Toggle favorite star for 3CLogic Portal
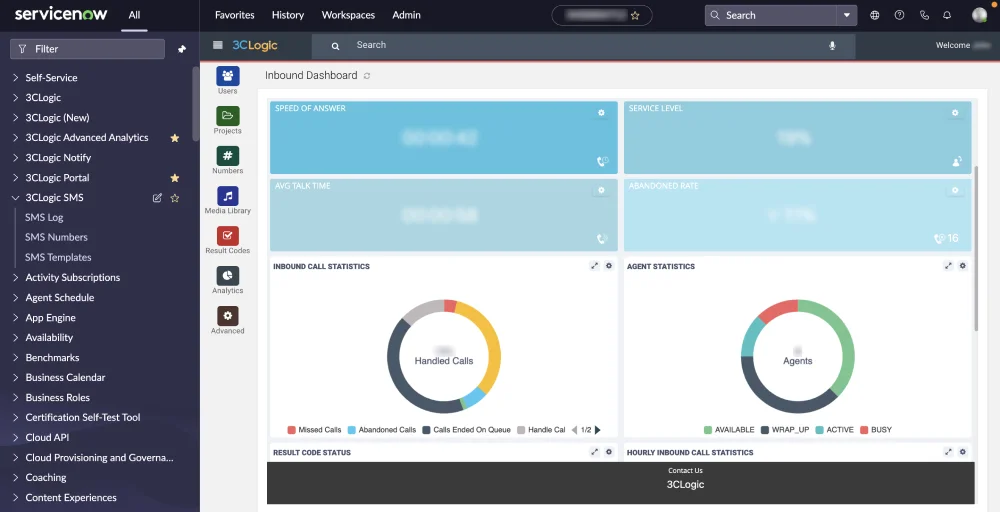 [175, 178]
